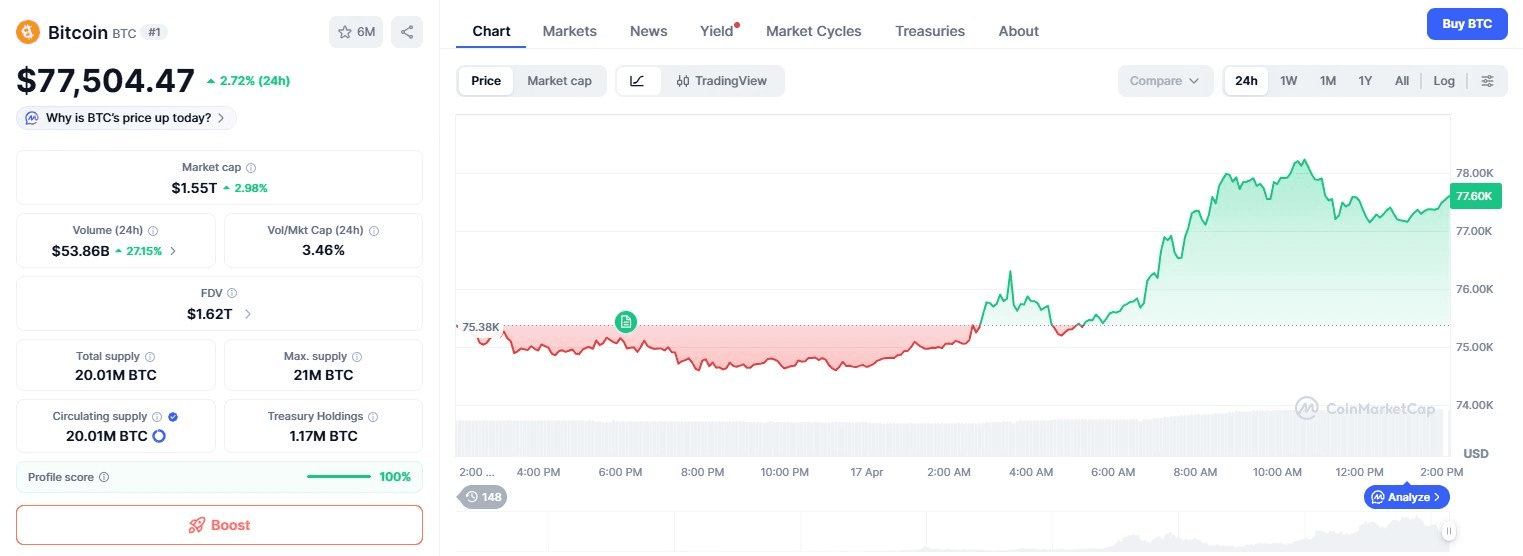The image size is (1523, 556).
Task: Click the star watchlist button showing 6M
Action: [x=356, y=32]
